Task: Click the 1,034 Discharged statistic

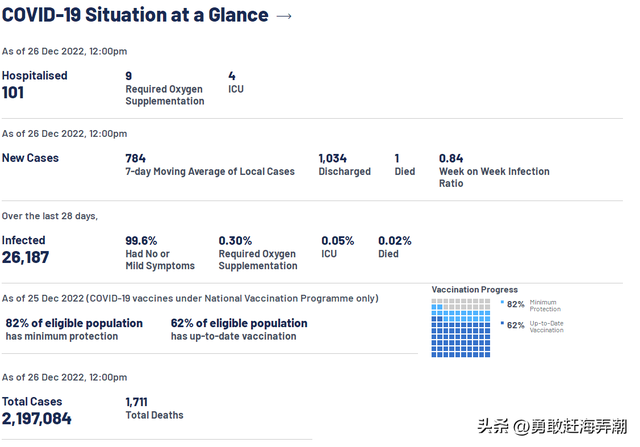Action: [333, 158]
